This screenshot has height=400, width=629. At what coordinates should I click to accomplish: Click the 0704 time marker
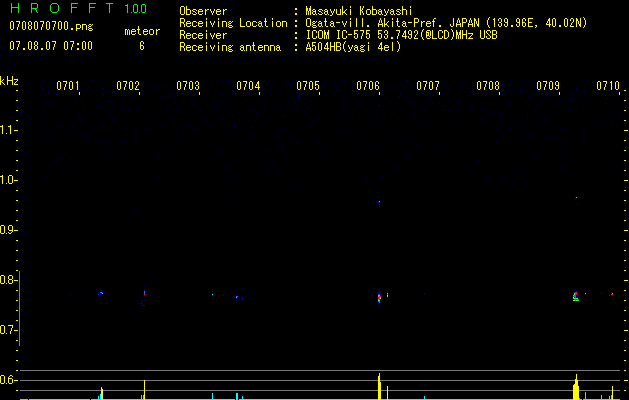pos(248,85)
